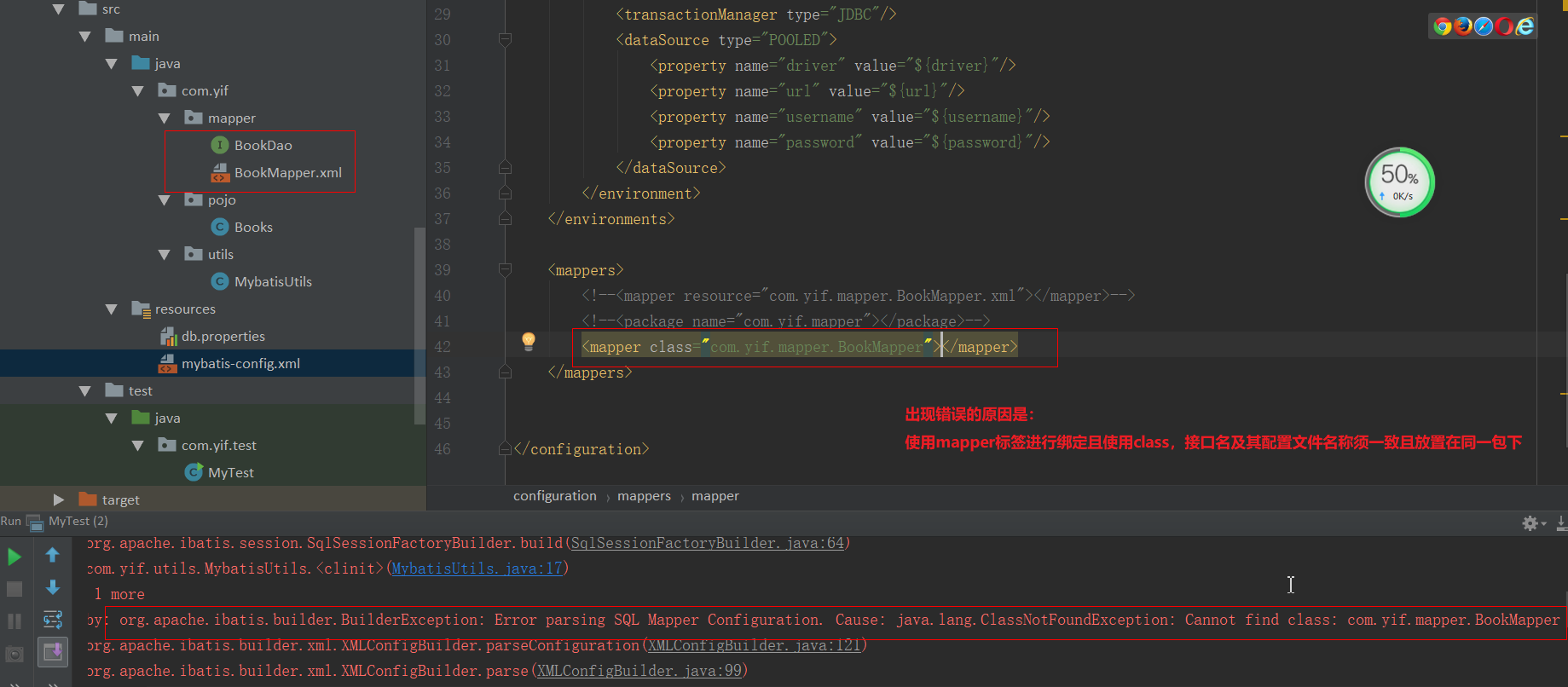Open preview in Opera browser icon
Screen dimensions: 1568x687
click(x=1504, y=26)
